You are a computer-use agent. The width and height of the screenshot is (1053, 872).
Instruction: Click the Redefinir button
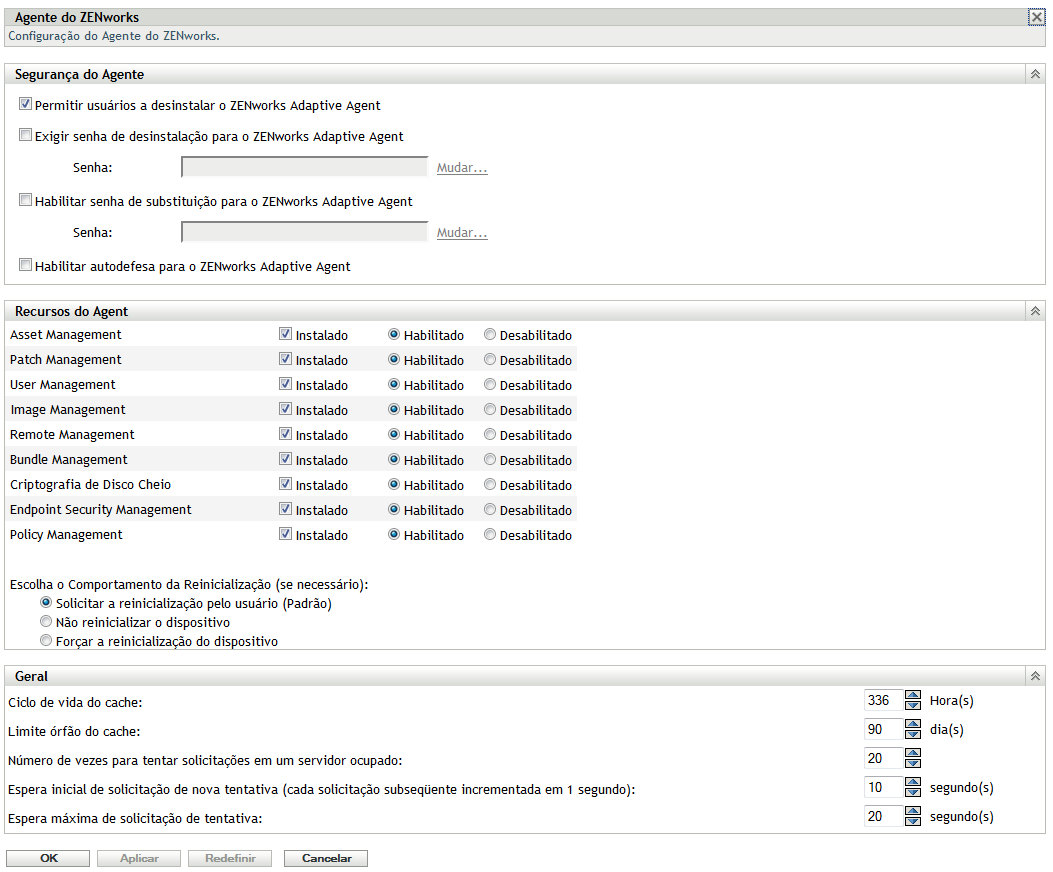click(230, 858)
